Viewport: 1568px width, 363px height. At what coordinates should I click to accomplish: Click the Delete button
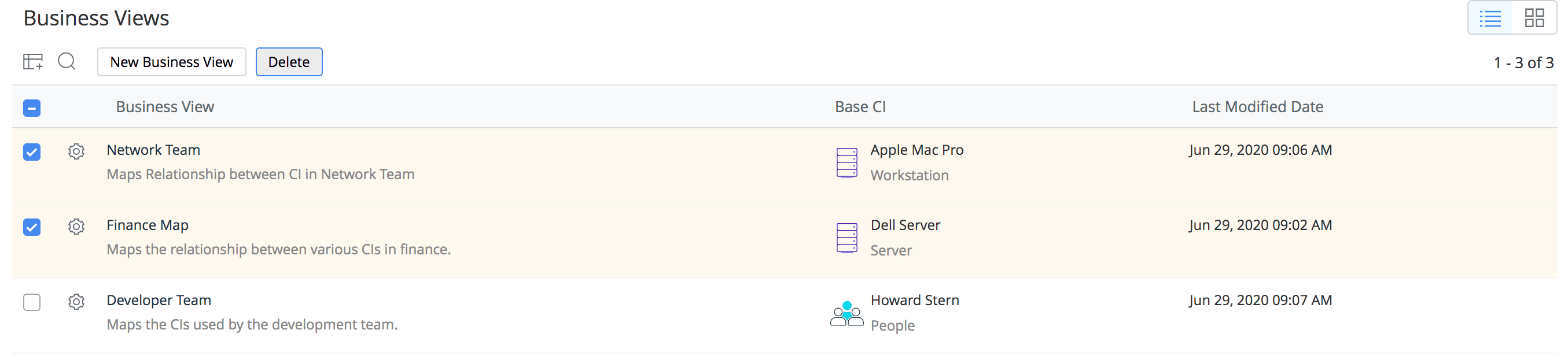(289, 62)
